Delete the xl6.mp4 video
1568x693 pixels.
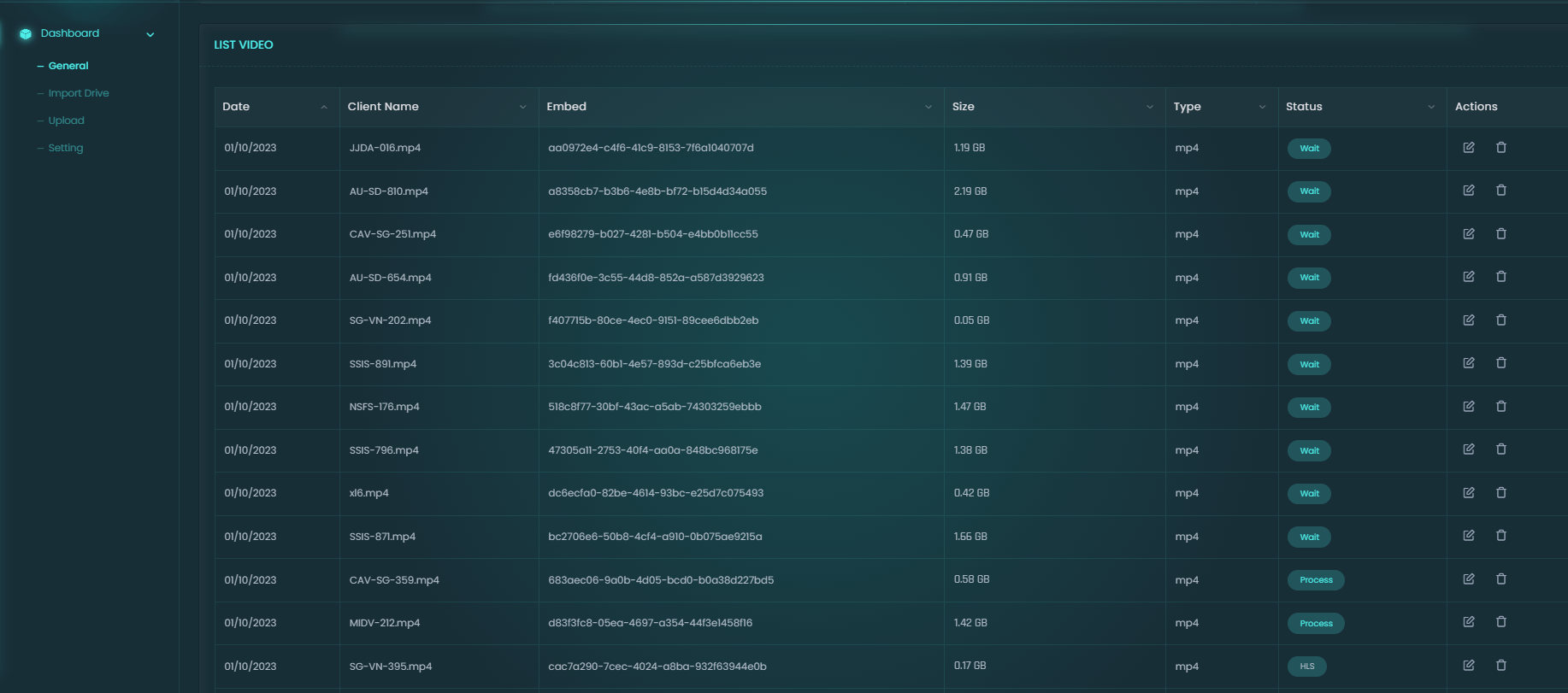click(1501, 493)
